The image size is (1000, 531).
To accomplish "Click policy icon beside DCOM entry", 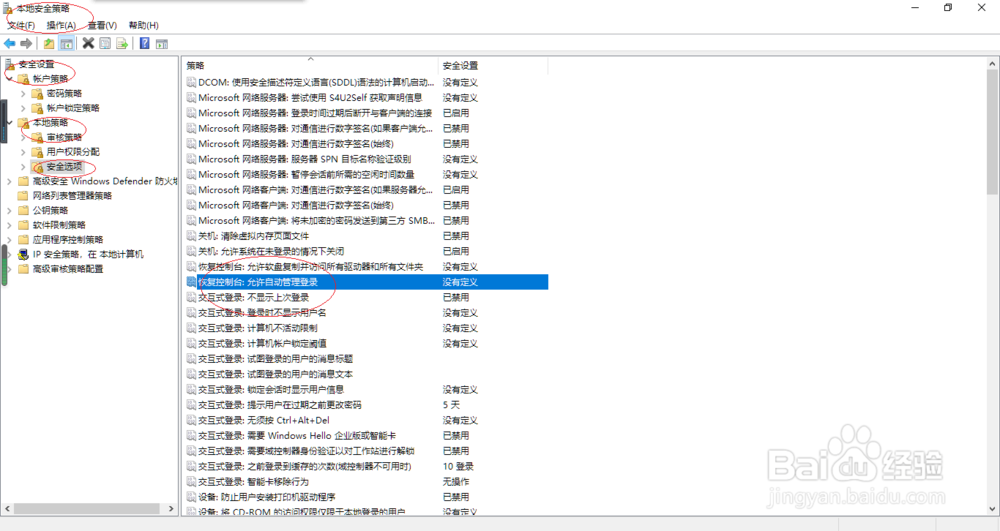I will [191, 82].
